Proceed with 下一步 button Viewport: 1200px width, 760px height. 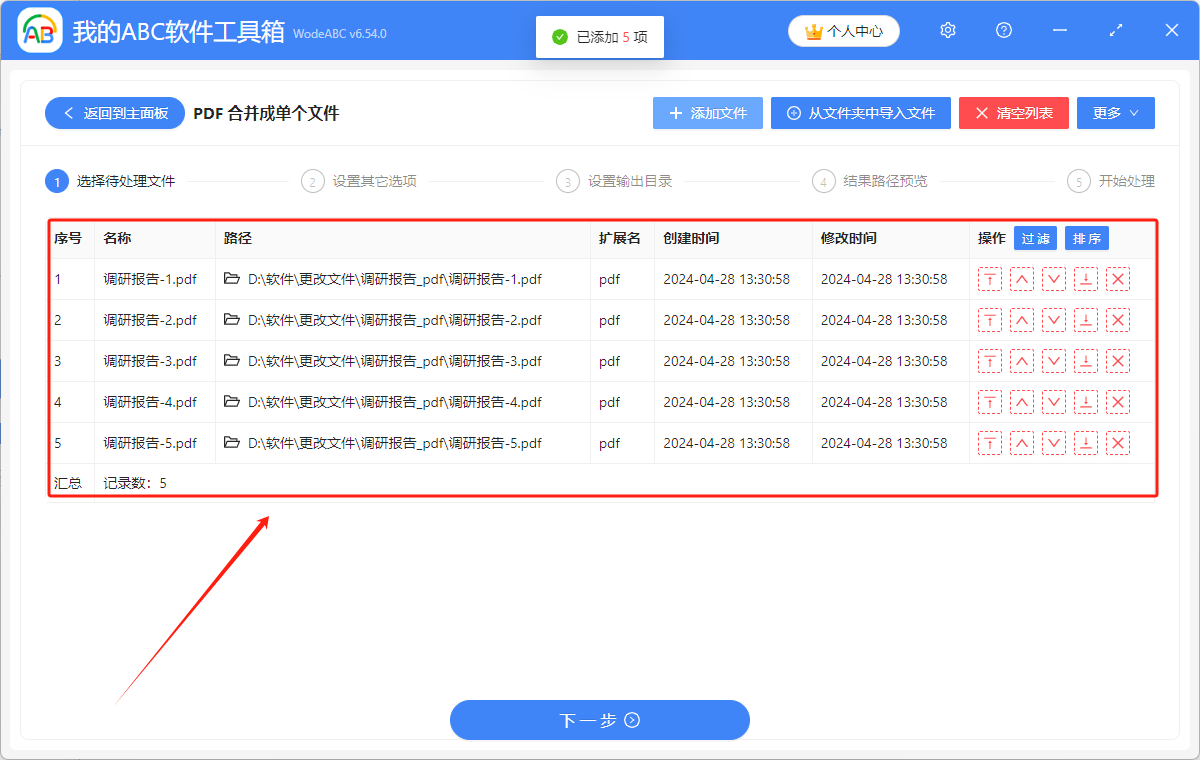[599, 720]
